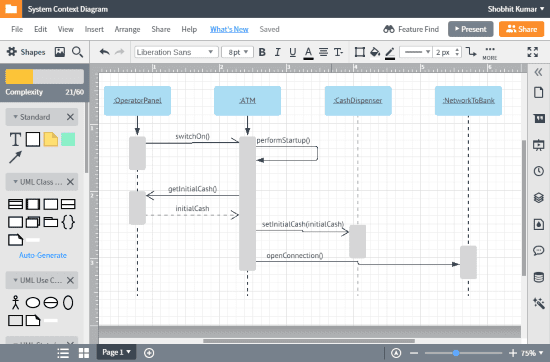Viewport: 550px width, 362px height.
Task: Click the orange Share button
Action: coord(521,29)
